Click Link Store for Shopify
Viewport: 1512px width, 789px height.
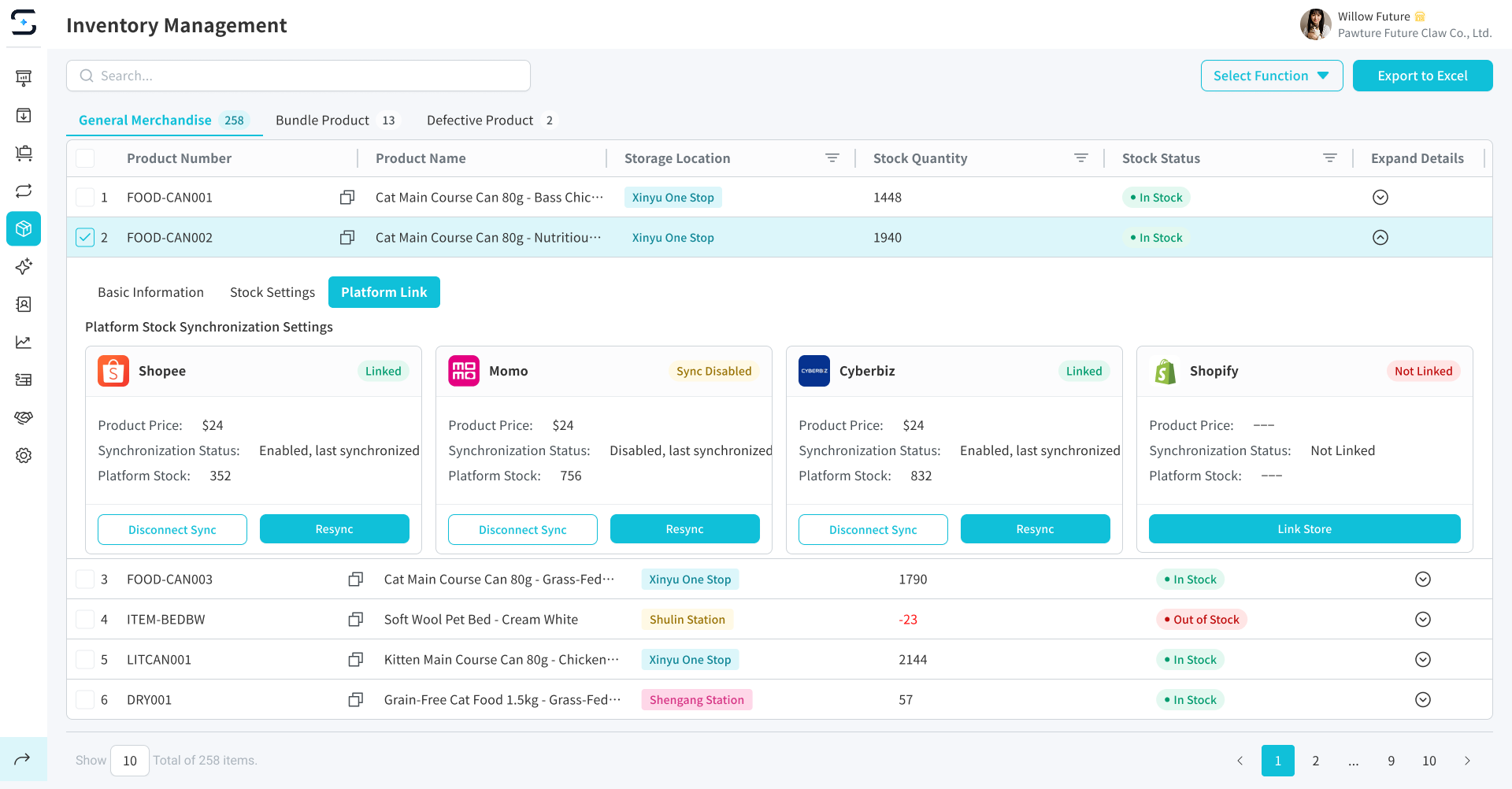(x=1304, y=529)
